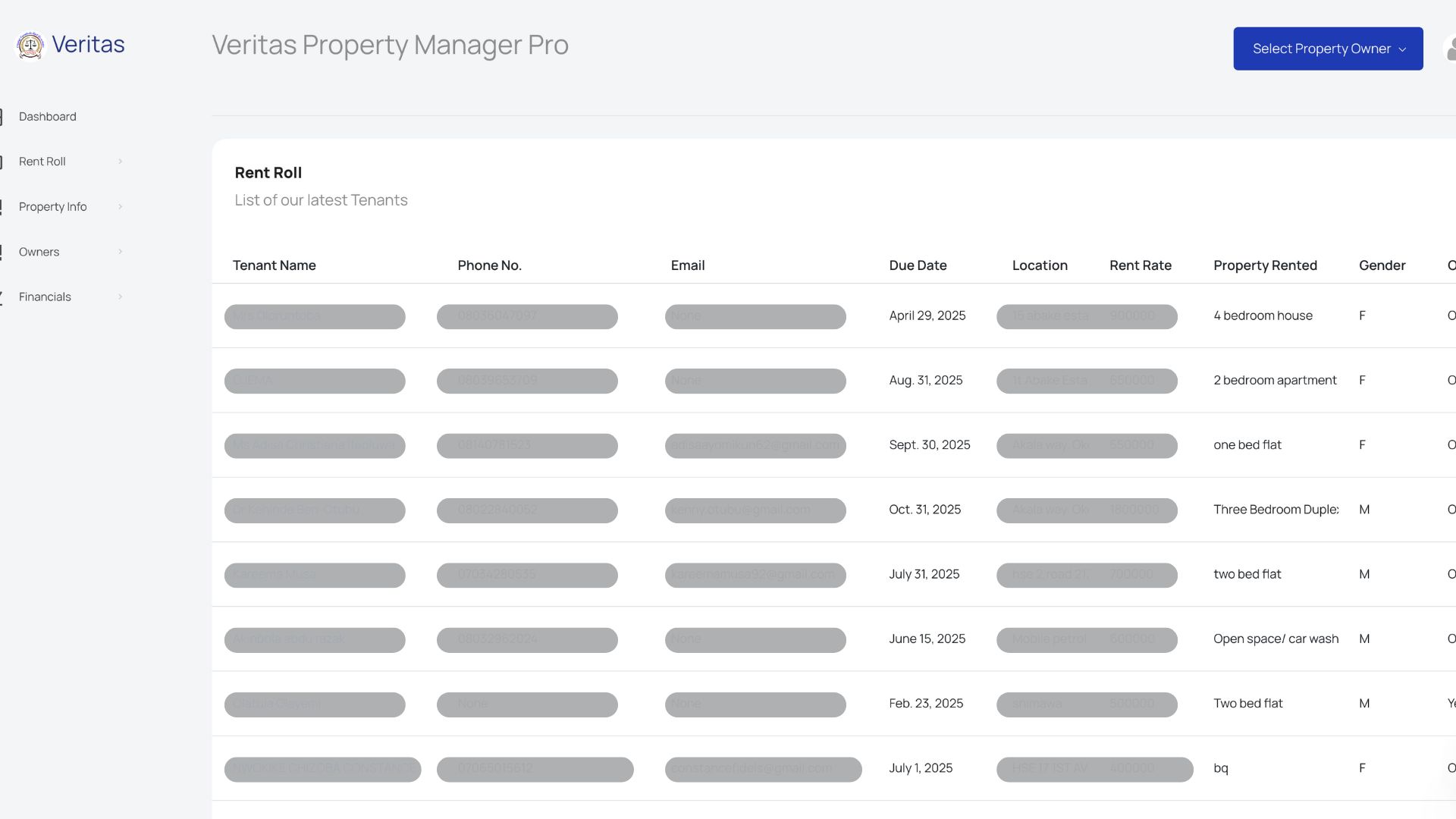Click the user avatar icon
Viewport: 1456px width, 819px height.
click(x=1450, y=49)
